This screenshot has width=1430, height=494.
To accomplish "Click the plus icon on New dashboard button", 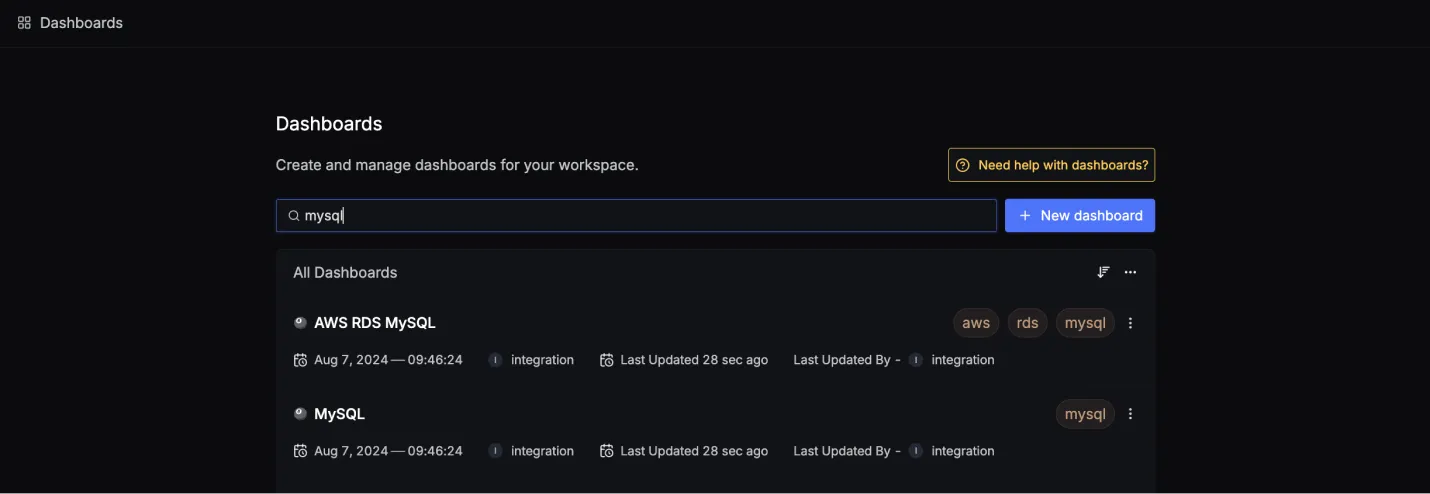I will [1025, 215].
